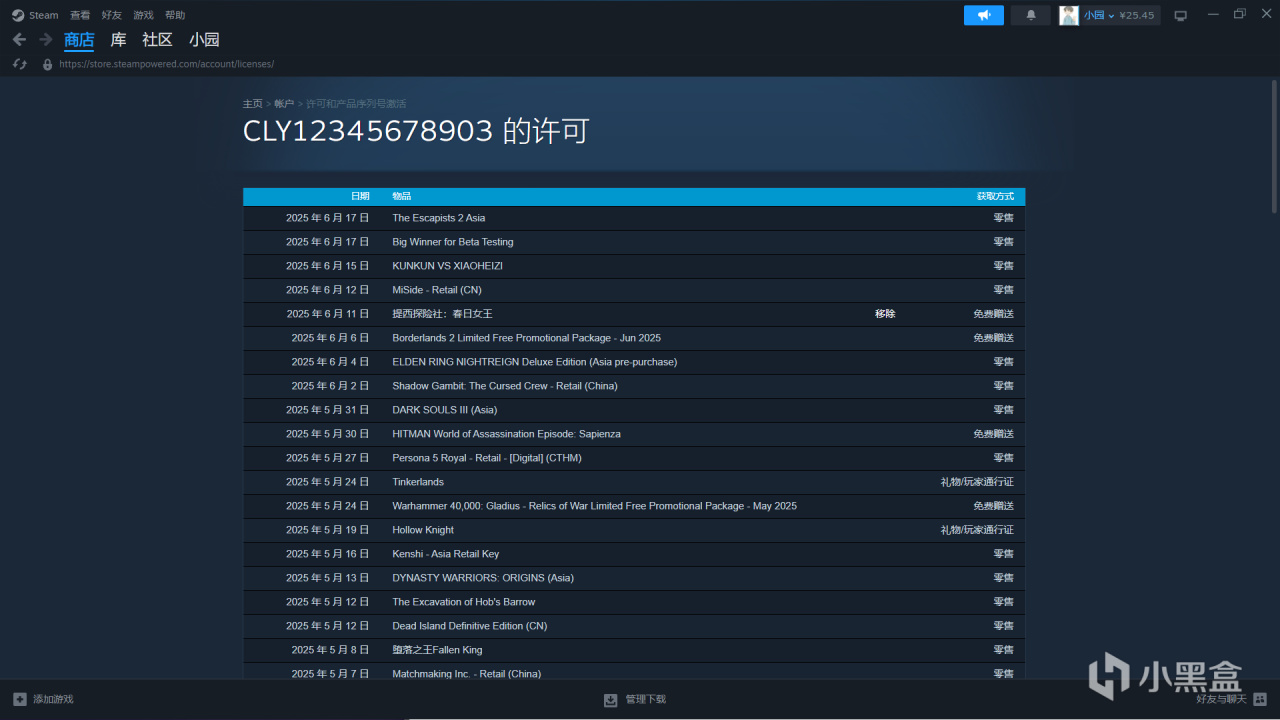Screen dimensions: 1280x720
Task: Go forward with the right arrow
Action: pos(45,39)
